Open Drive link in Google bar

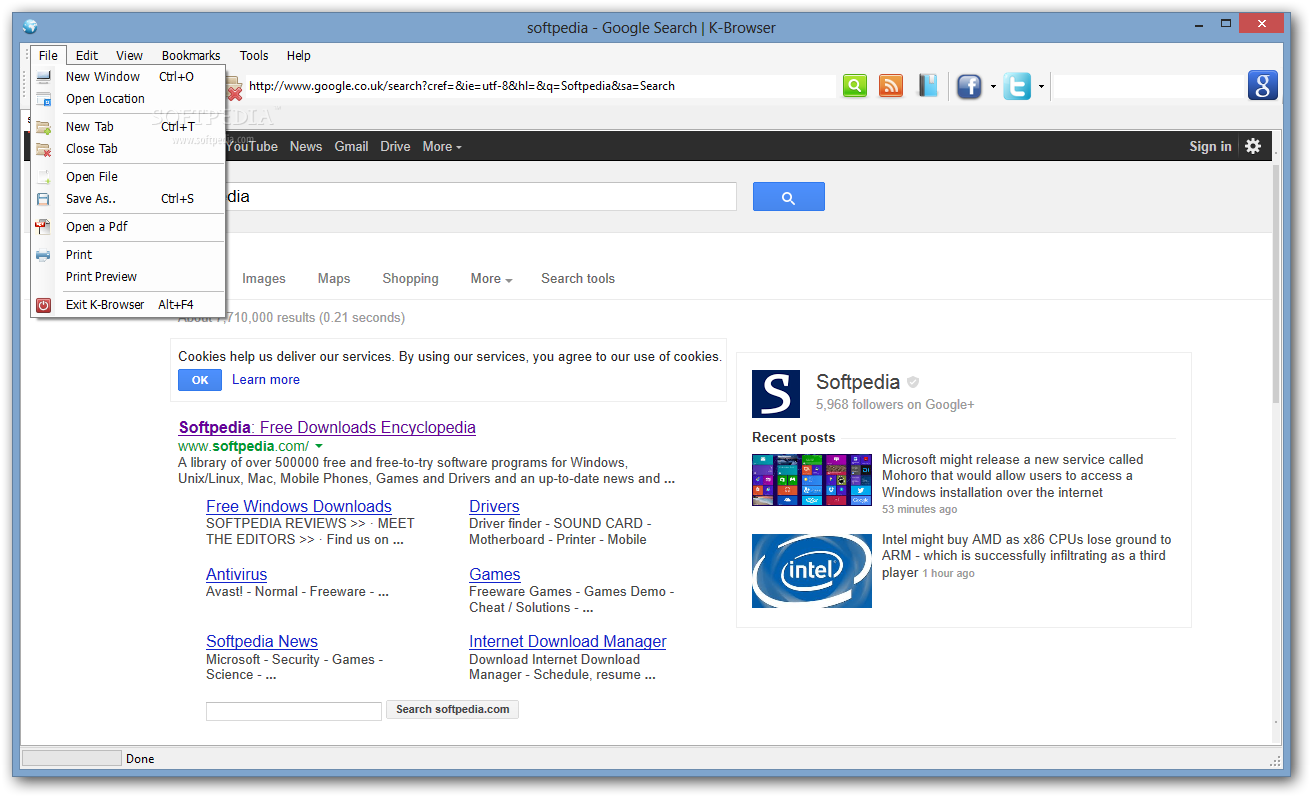point(395,147)
